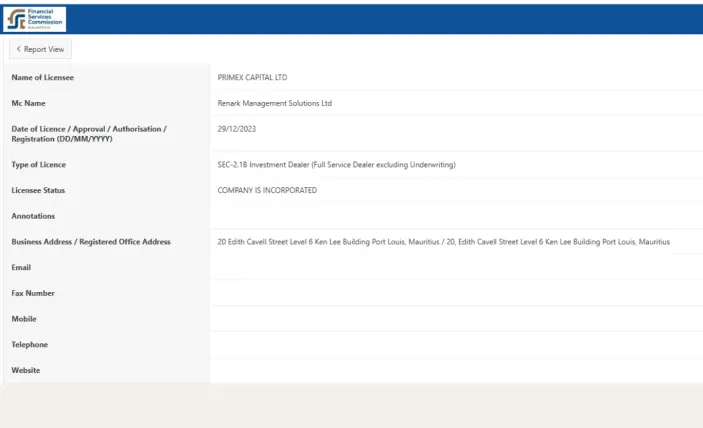Select the licensee name PRIMEX CAPITAL LTD

pyautogui.click(x=252, y=78)
